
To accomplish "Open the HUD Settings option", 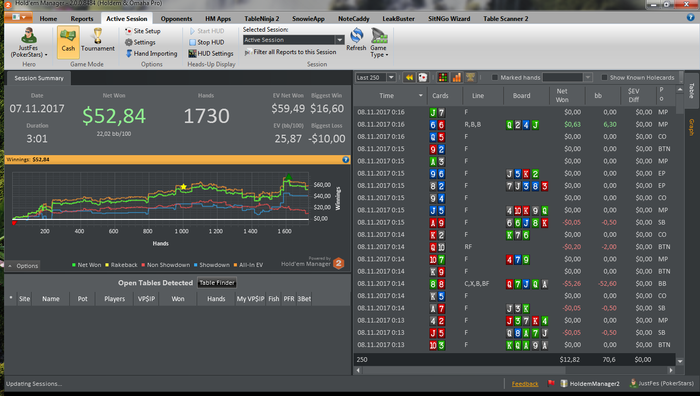I will point(211,54).
